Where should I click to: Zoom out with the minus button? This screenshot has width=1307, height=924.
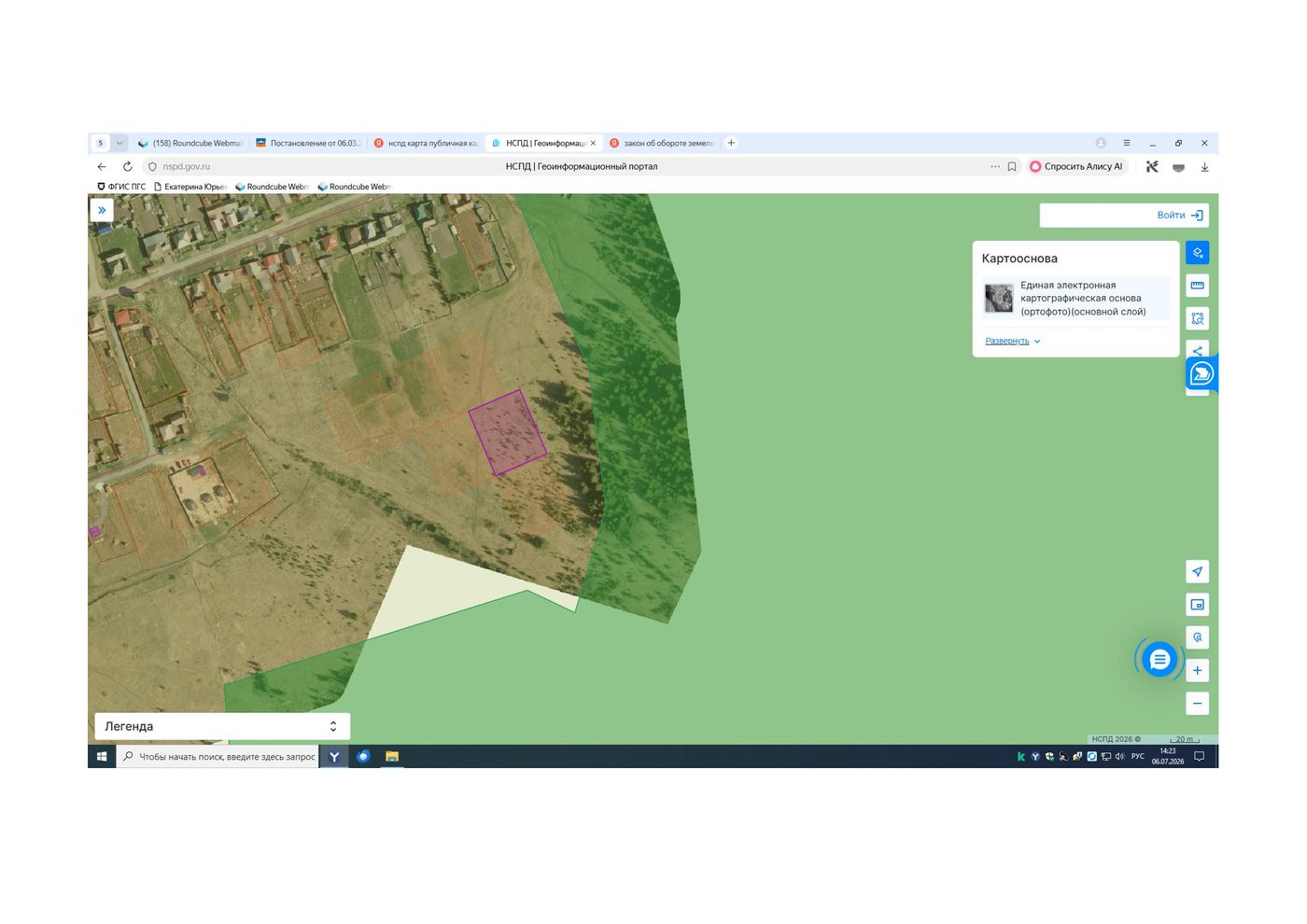(x=1197, y=703)
